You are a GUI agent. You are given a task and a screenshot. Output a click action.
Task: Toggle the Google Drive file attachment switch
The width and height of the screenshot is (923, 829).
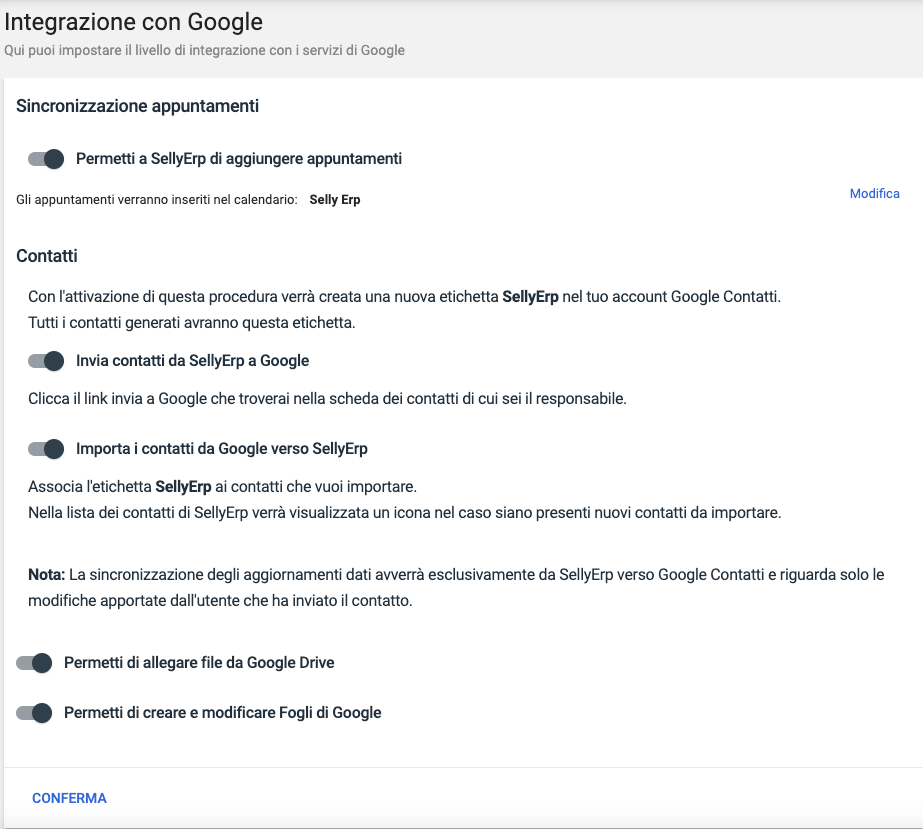coord(34,663)
